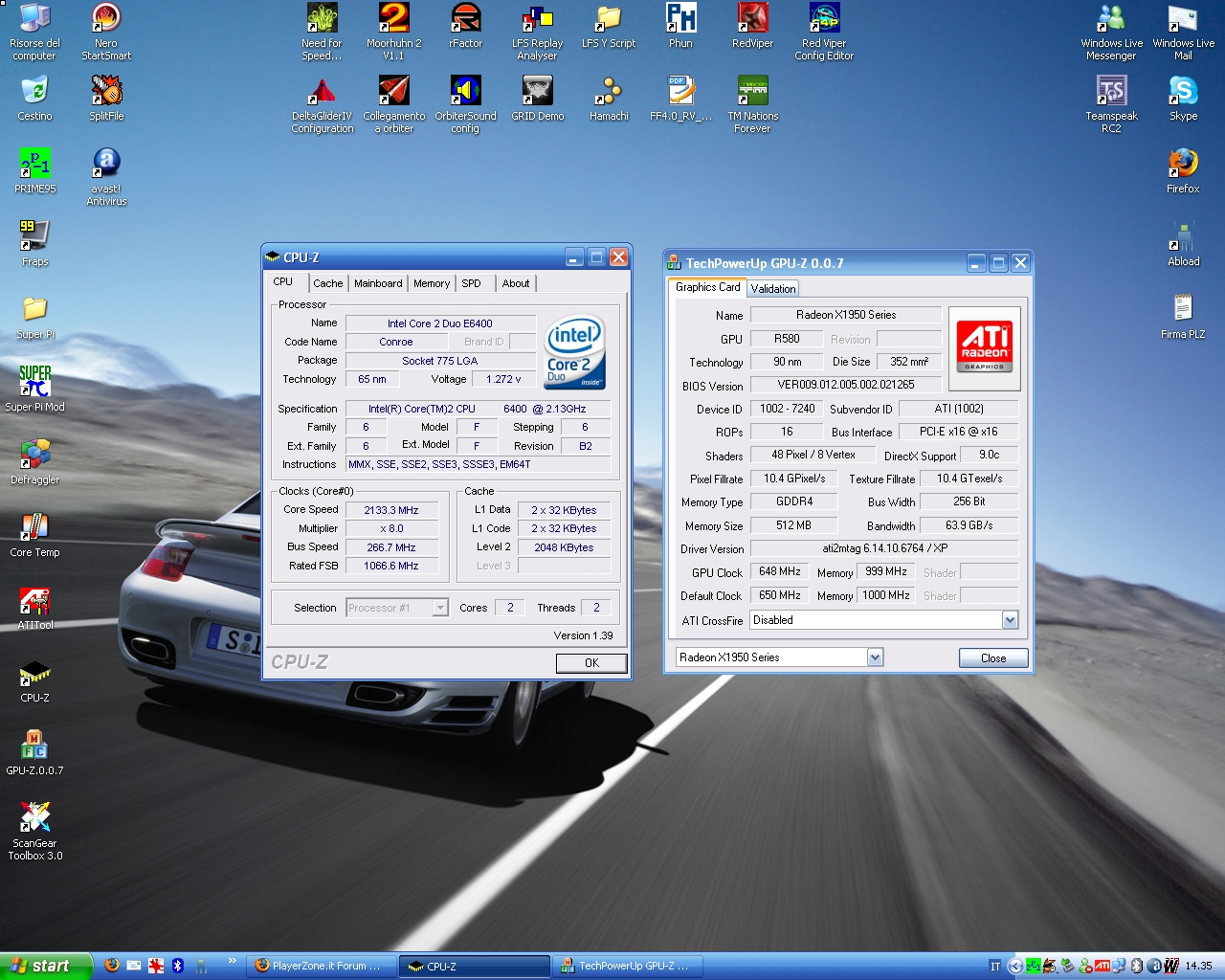Switch to the SPD tab in CPU-Z
The width and height of the screenshot is (1225, 980).
pyautogui.click(x=471, y=283)
